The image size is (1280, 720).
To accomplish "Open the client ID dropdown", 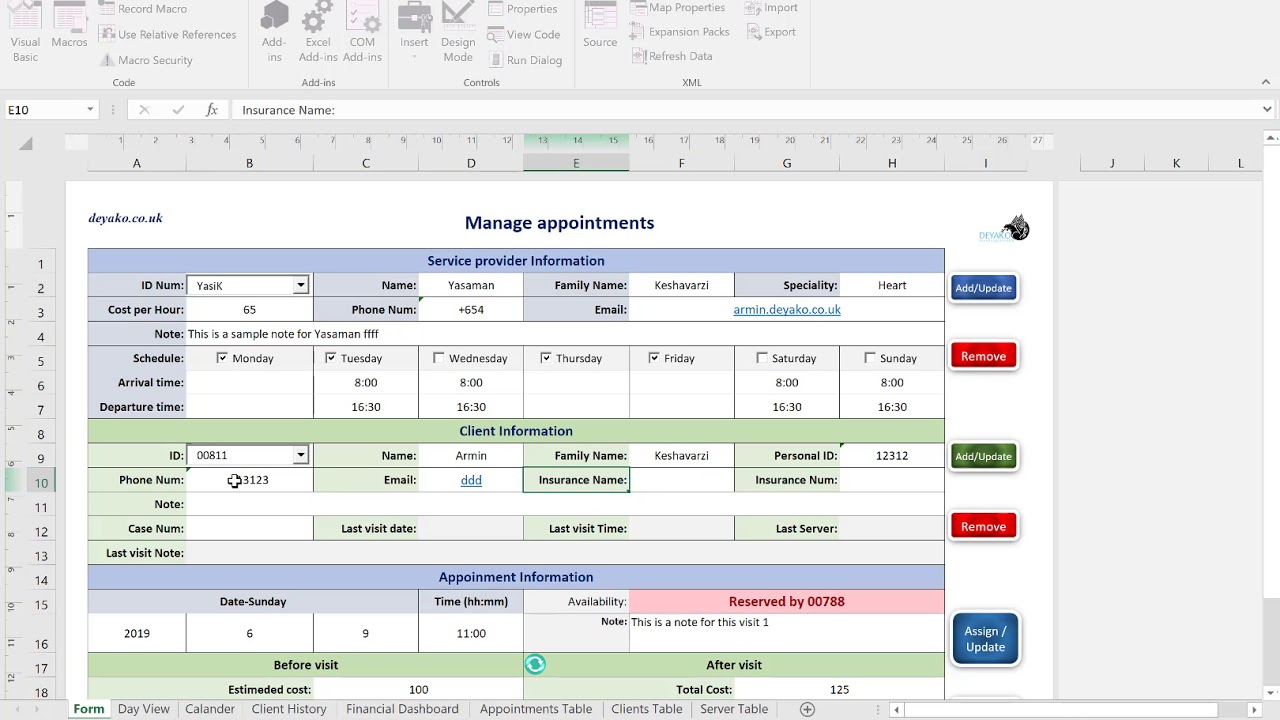I will [300, 456].
